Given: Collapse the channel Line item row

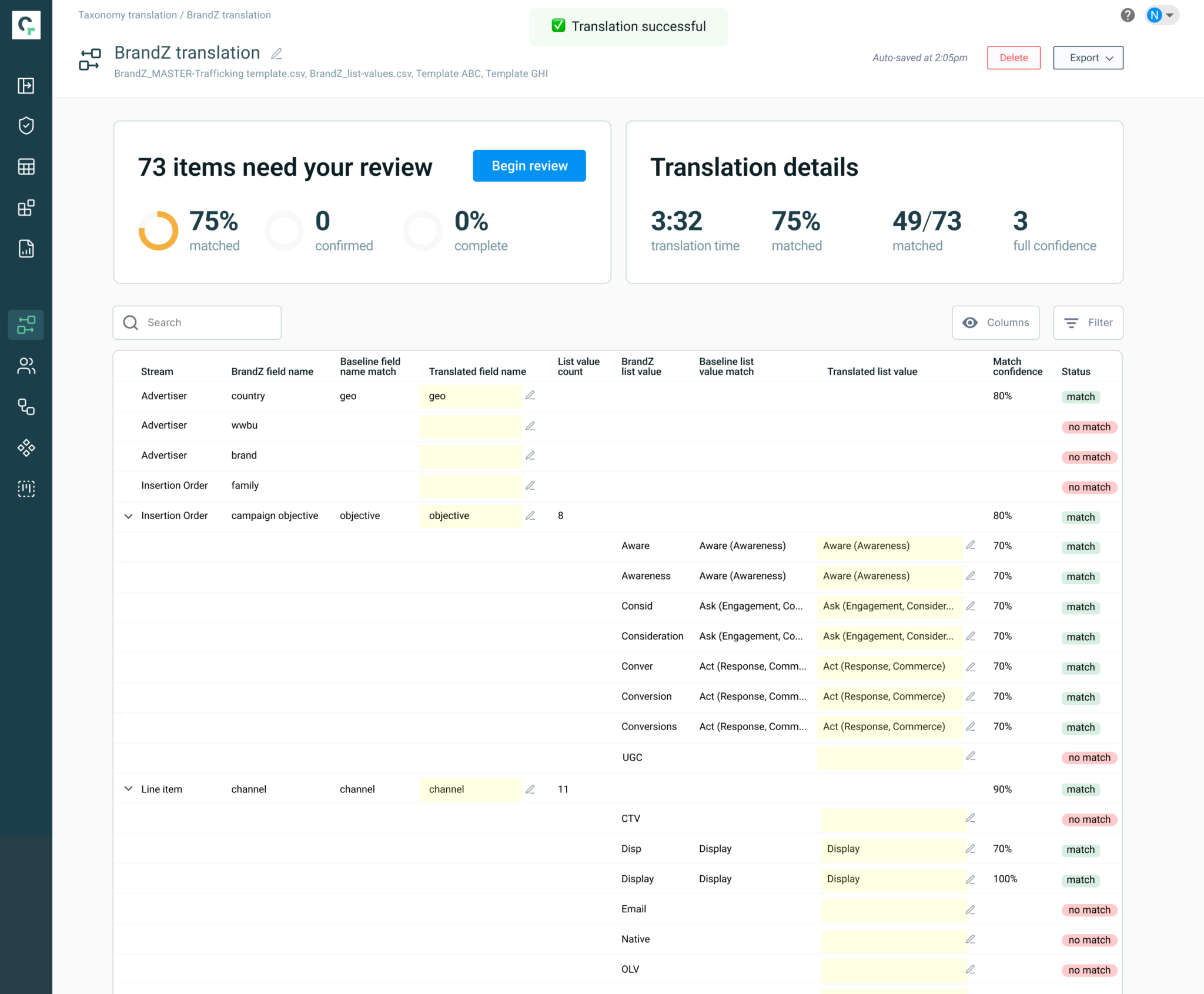Looking at the screenshot, I should tap(128, 788).
